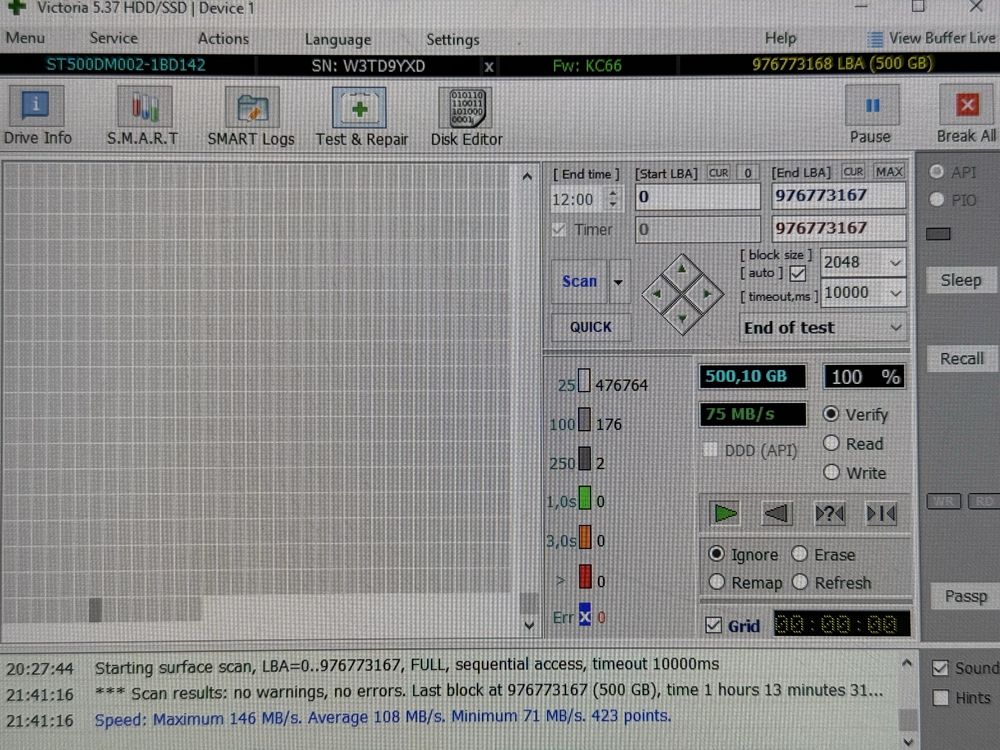Toggle the Grid checkbox

(x=714, y=625)
